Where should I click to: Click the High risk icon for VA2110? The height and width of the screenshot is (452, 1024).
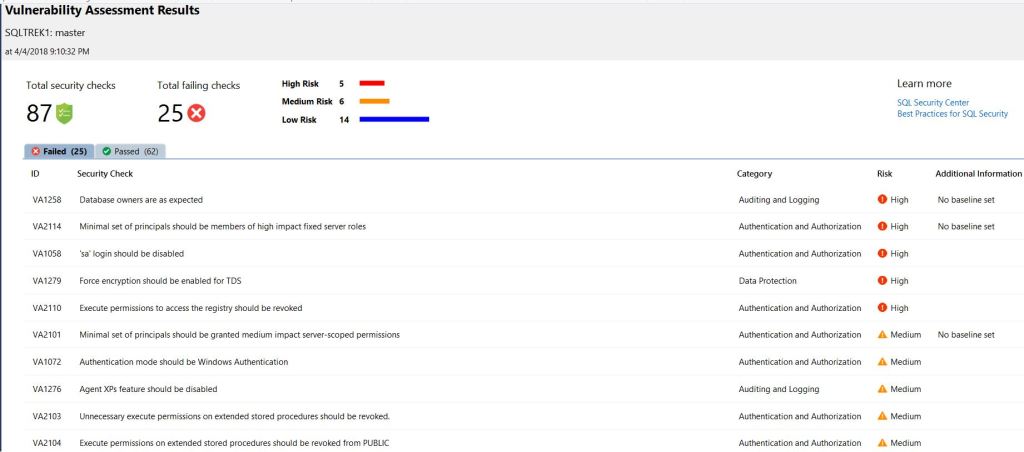click(882, 308)
